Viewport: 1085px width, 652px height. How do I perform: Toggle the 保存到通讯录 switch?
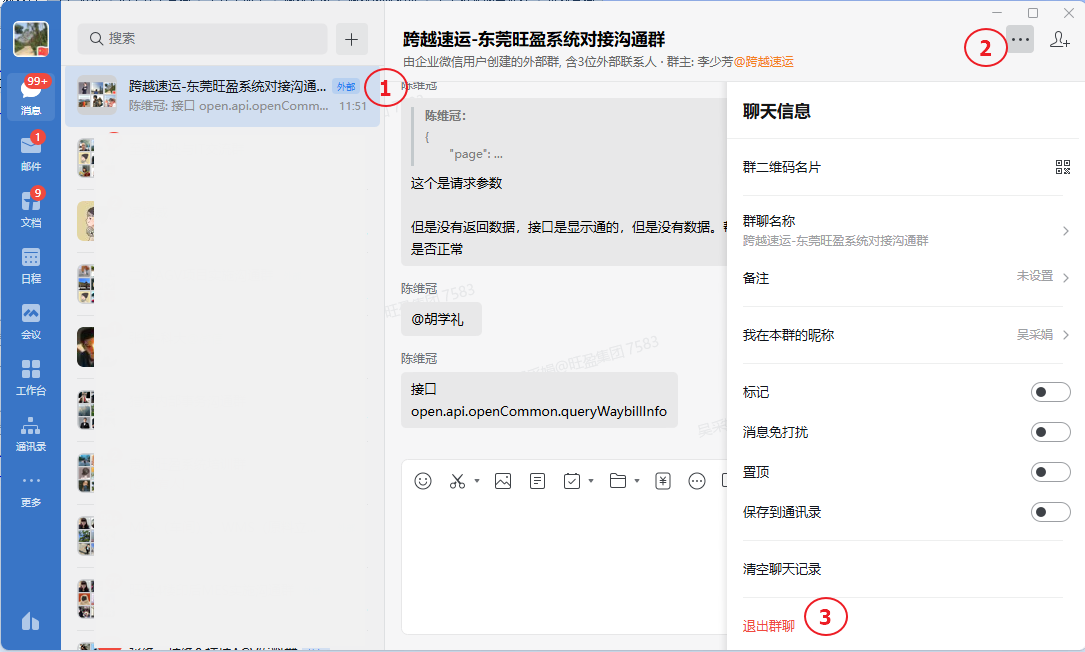(x=1050, y=512)
